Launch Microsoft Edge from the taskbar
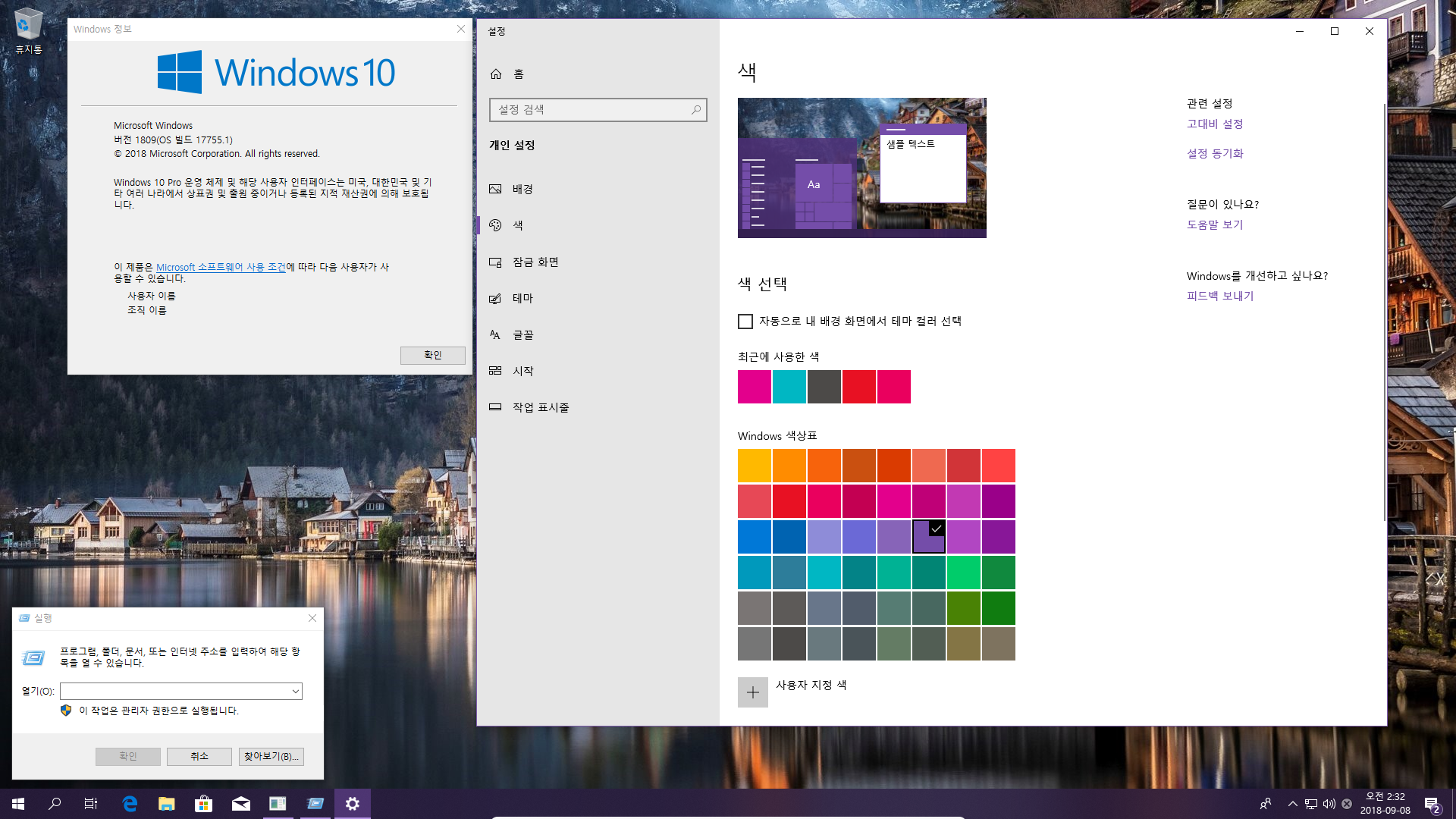 (x=130, y=804)
